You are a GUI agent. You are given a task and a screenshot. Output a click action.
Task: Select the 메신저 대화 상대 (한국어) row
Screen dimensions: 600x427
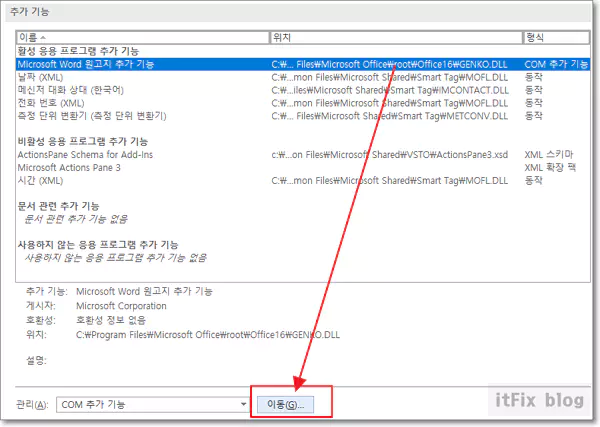tap(303, 90)
